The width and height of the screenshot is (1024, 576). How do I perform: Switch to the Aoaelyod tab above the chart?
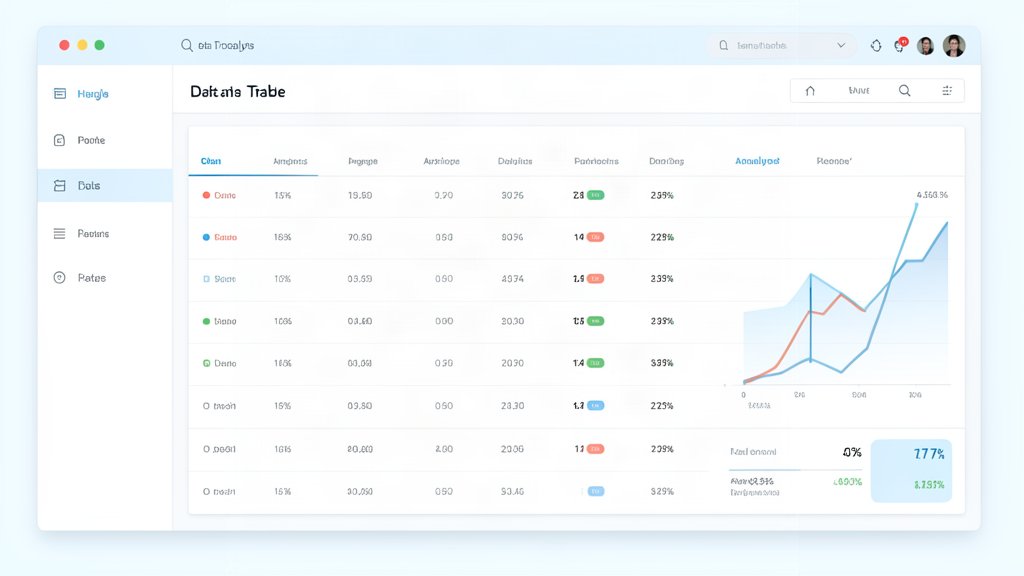[757, 161]
